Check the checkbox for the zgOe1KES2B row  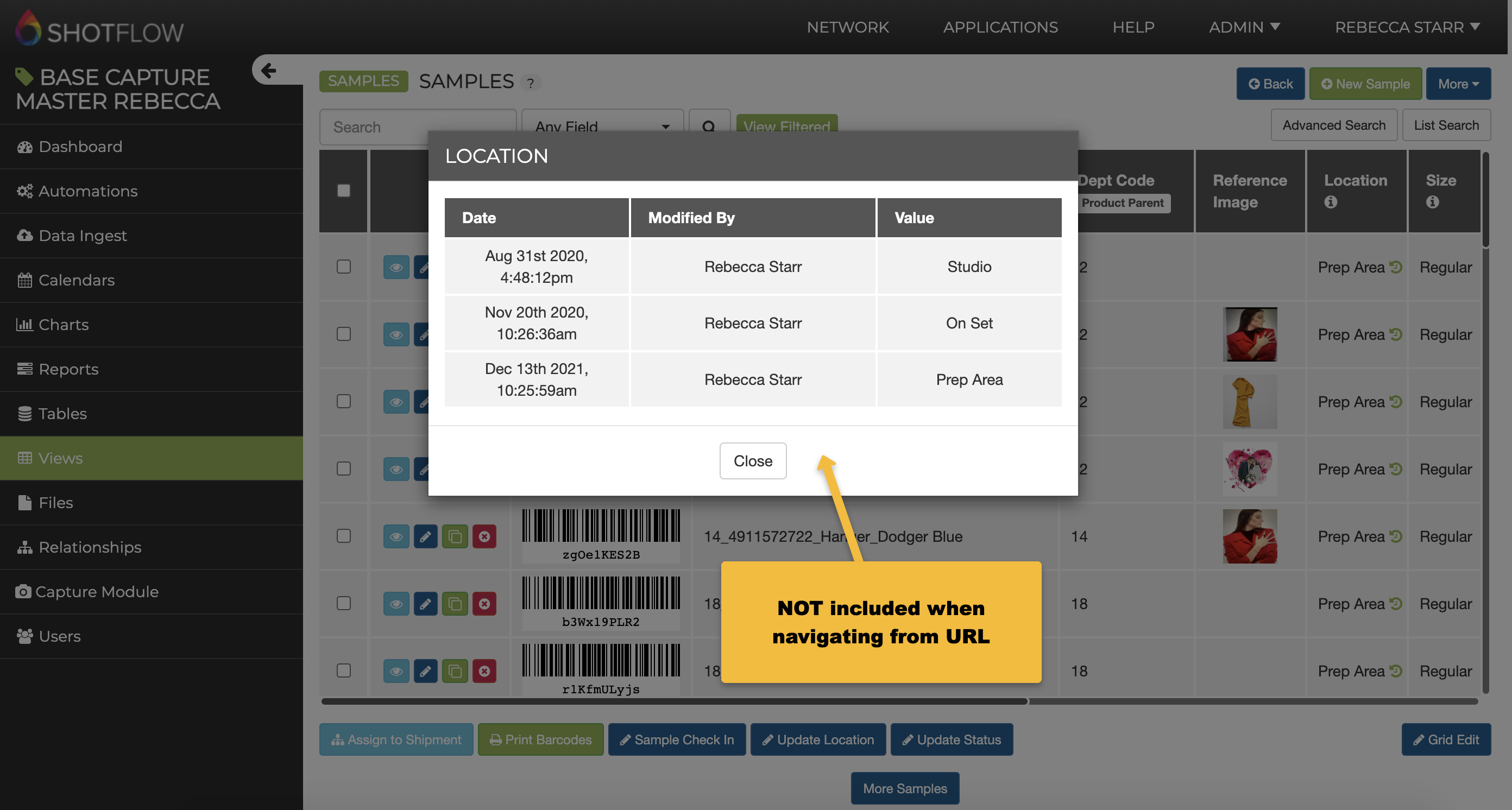tap(344, 536)
